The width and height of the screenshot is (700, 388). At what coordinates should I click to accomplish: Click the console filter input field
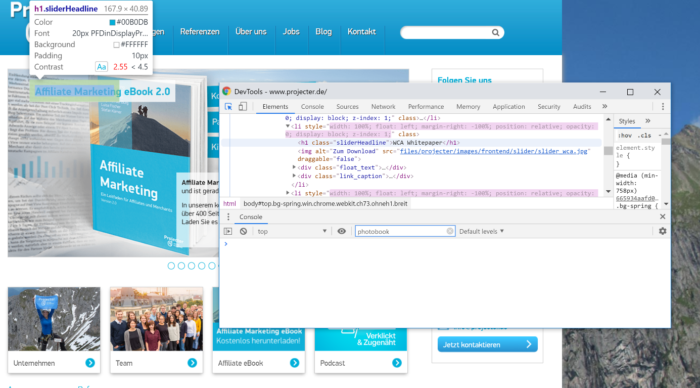(x=405, y=231)
